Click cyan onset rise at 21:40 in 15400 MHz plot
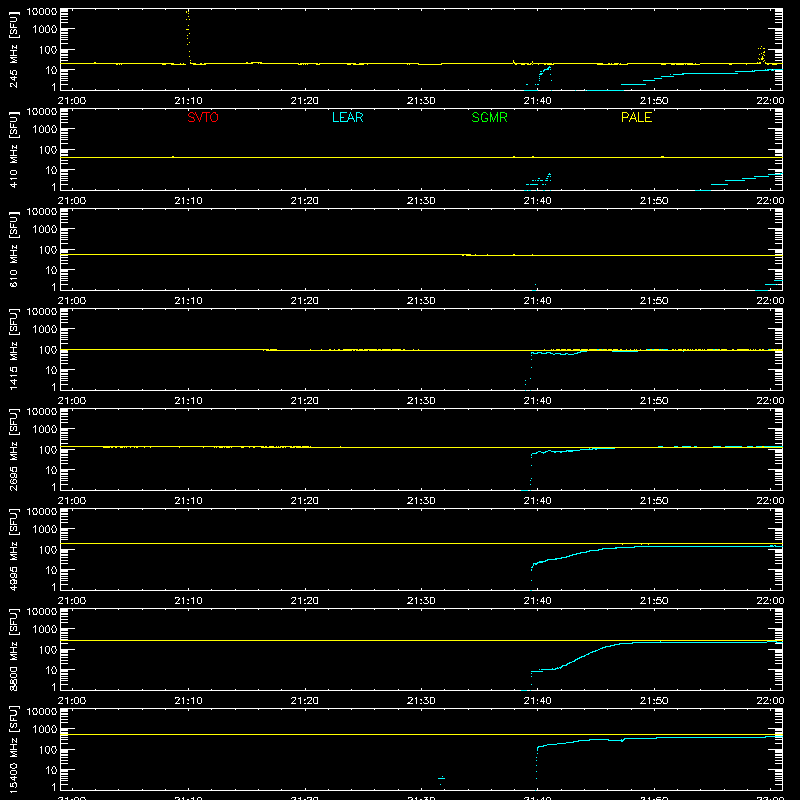This screenshot has width=800, height=800. [537, 765]
